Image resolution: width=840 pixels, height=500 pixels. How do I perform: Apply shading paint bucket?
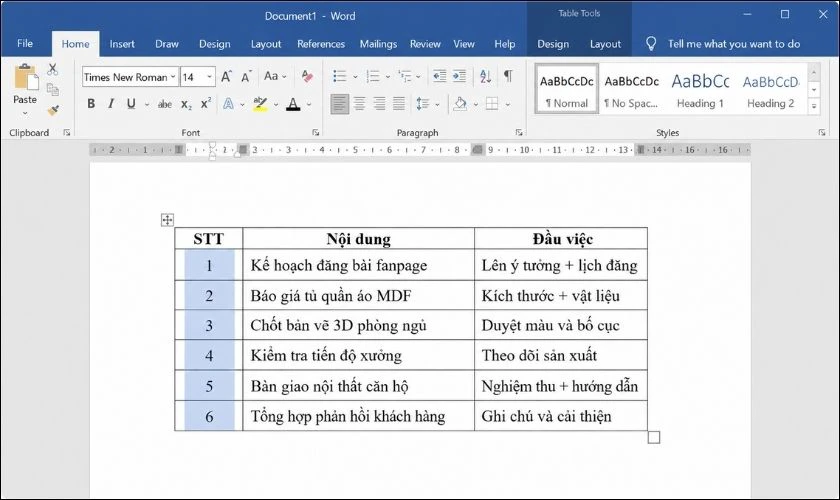coord(460,104)
